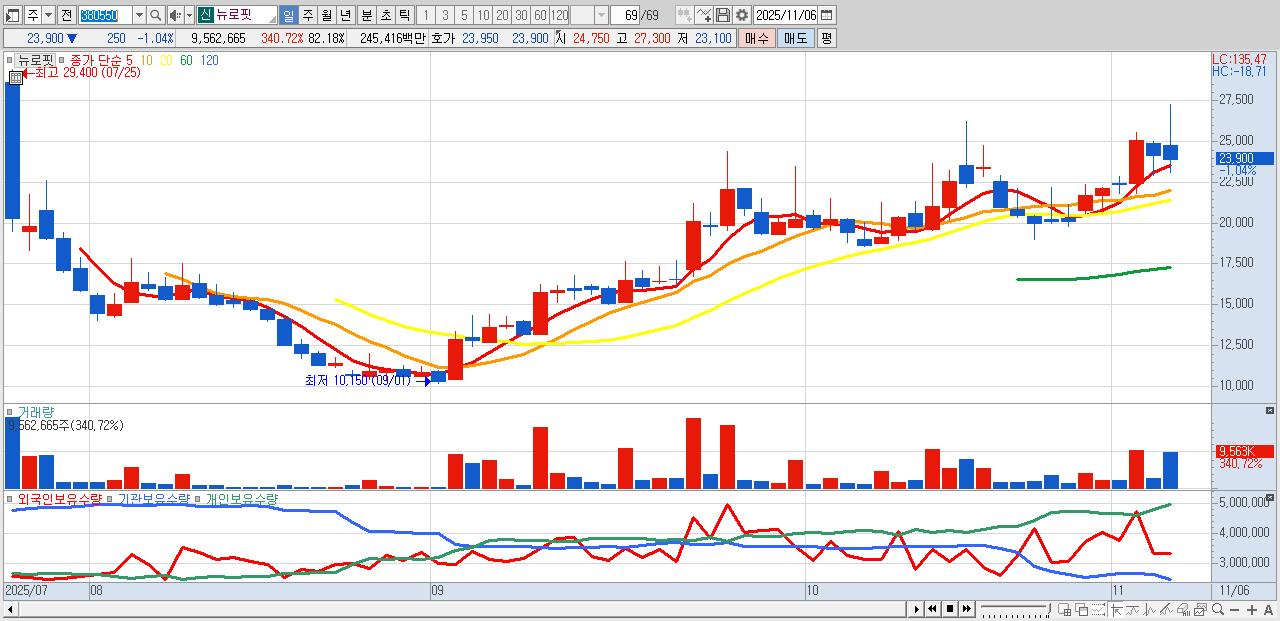Click moving average 60 legend label
Screen dimensions: 1280x621
click(187, 60)
